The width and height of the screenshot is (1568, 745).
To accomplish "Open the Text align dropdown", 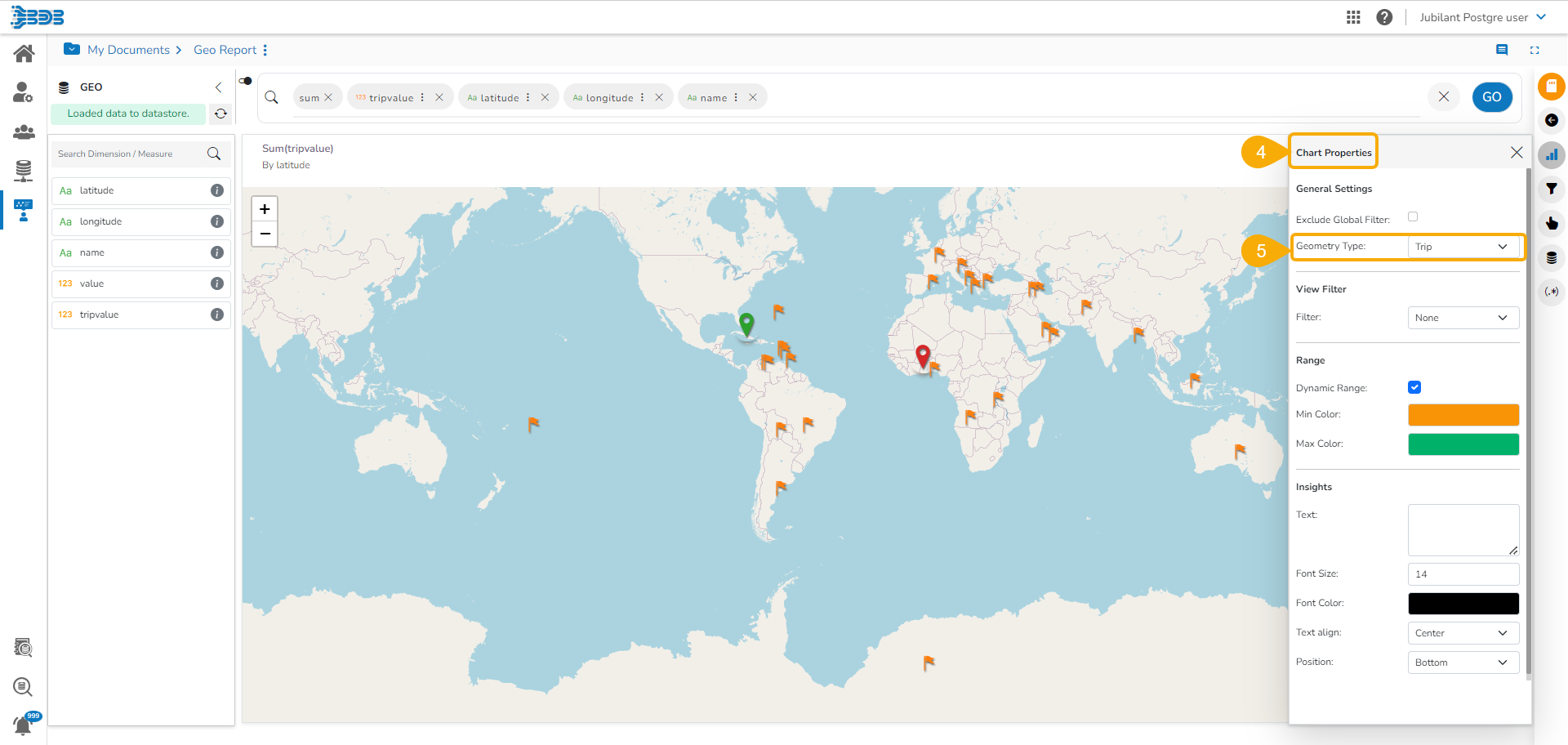I will 1463,633.
